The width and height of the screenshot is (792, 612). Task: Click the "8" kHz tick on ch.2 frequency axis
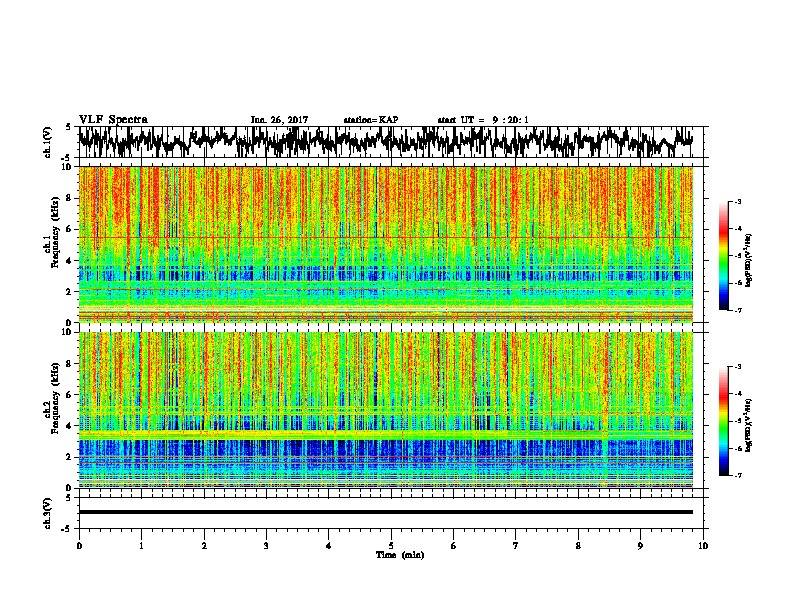pos(70,364)
